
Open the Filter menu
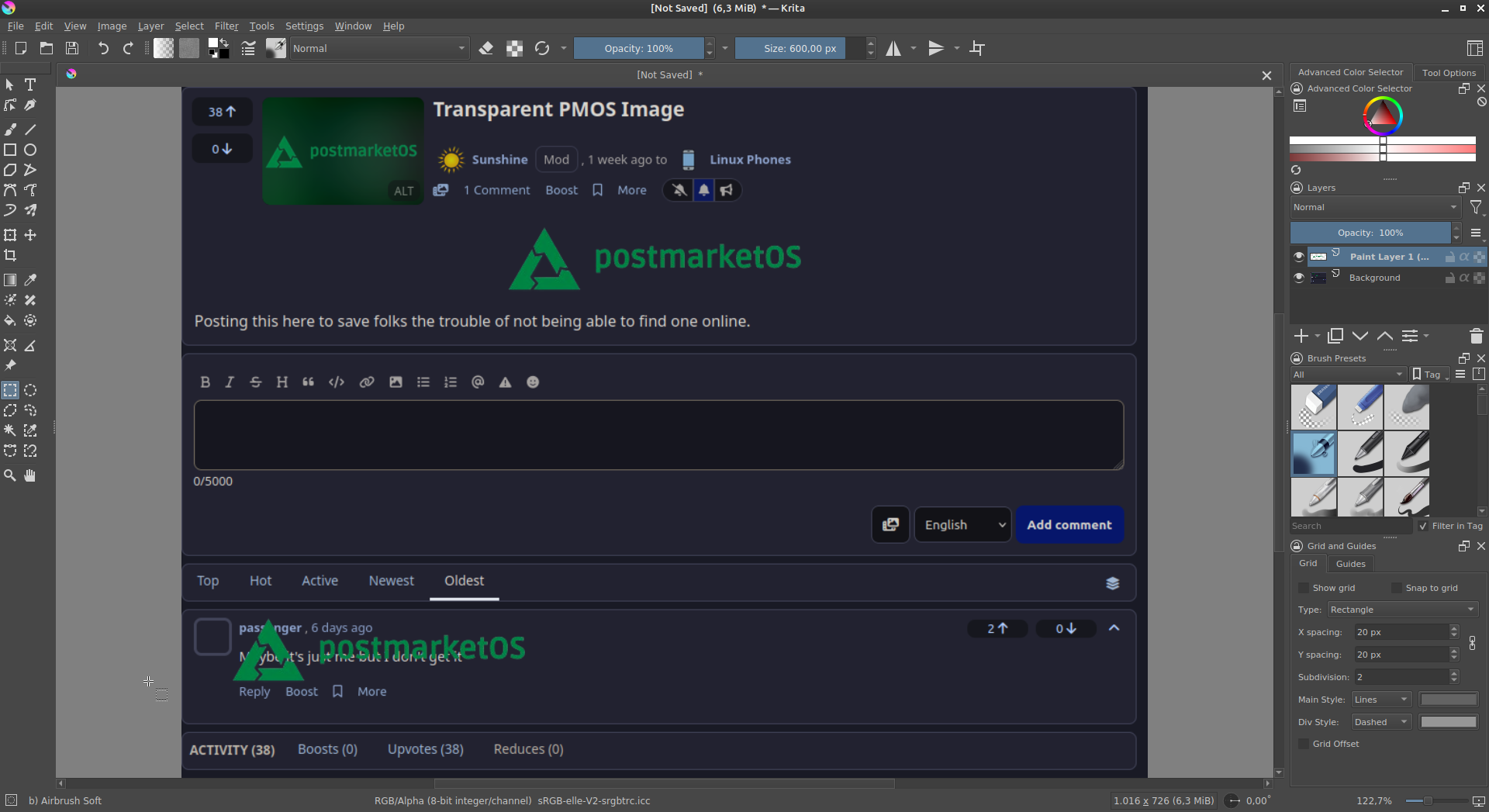226,26
